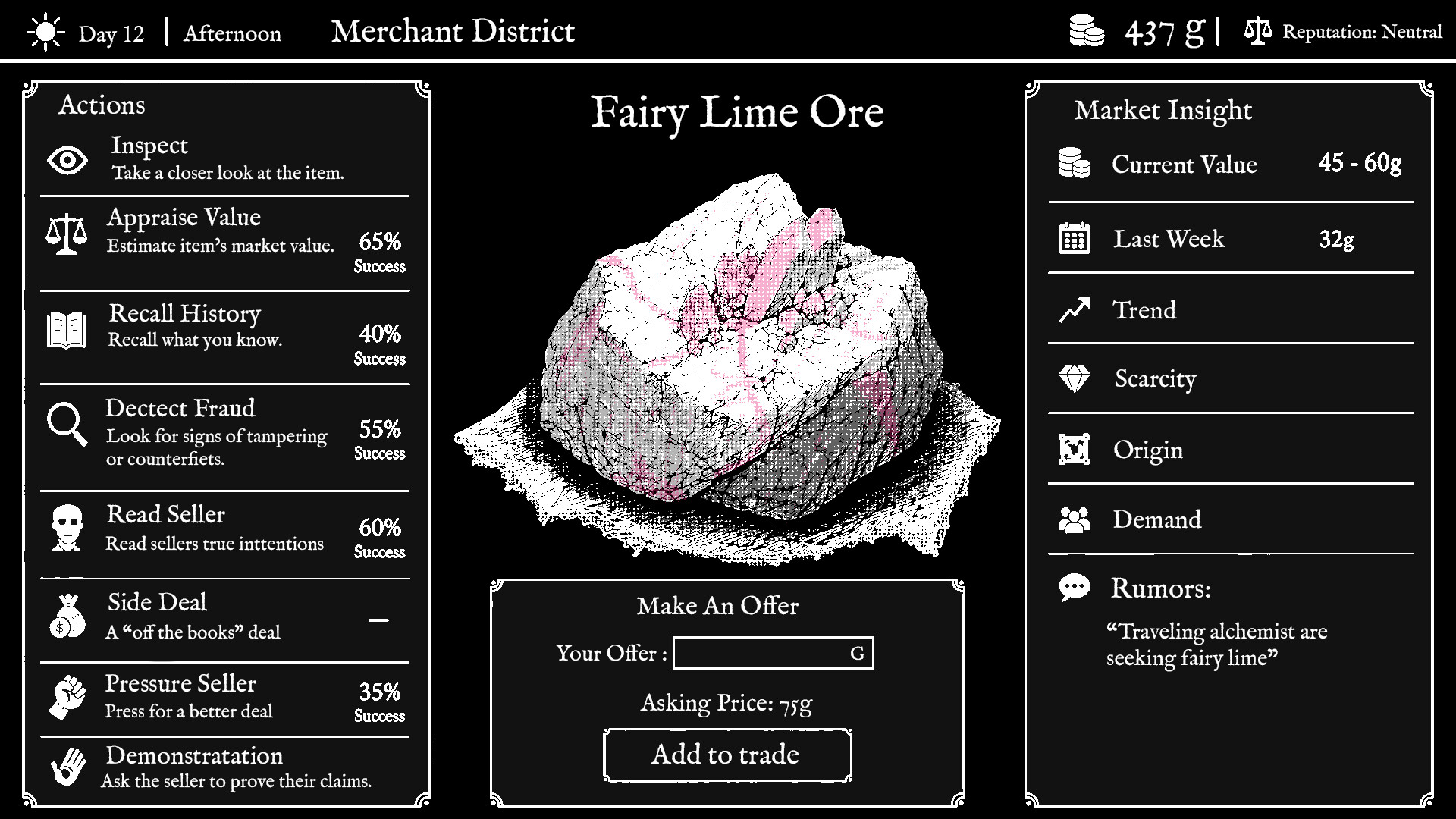Open the Demand people icon
The width and height of the screenshot is (1456, 819).
[x=1075, y=519]
